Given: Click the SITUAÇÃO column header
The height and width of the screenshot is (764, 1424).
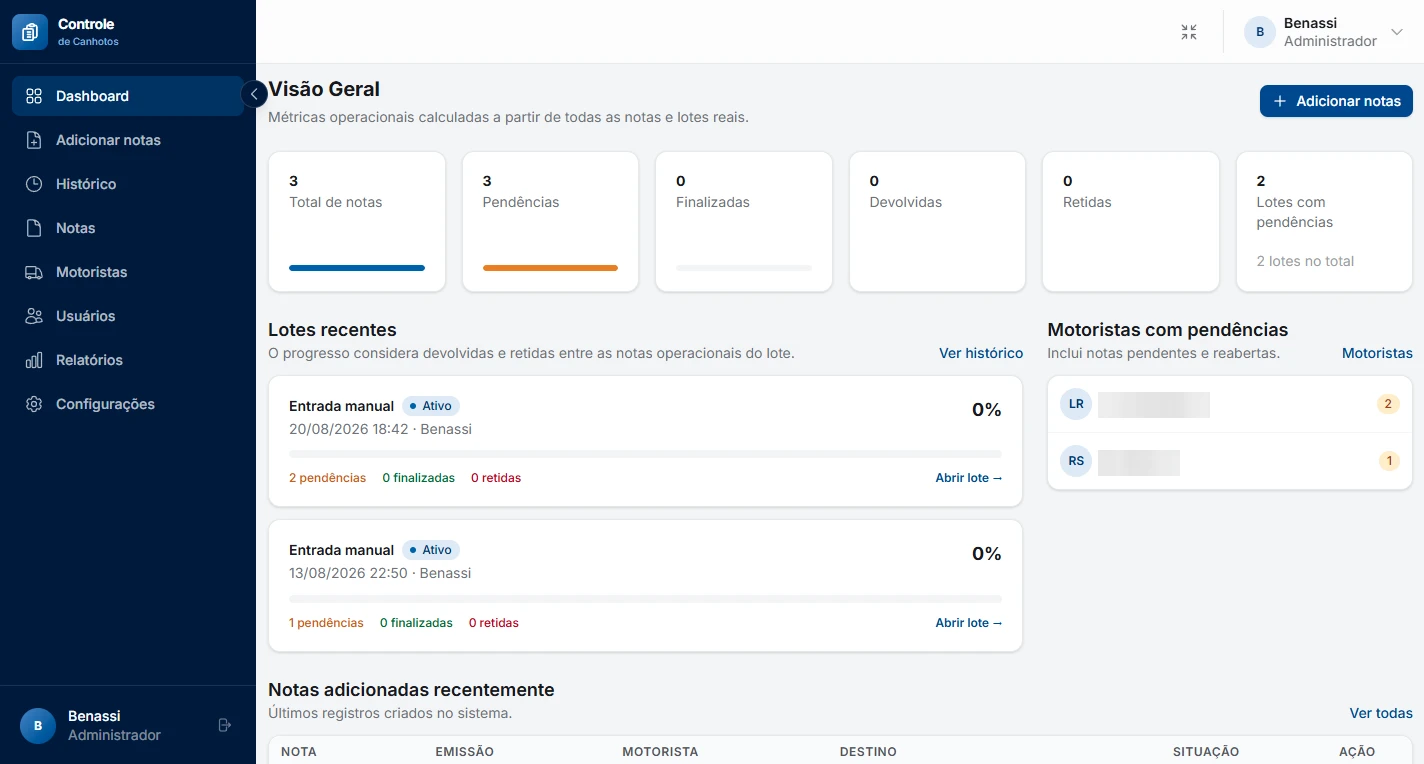Looking at the screenshot, I should pos(1206,752).
